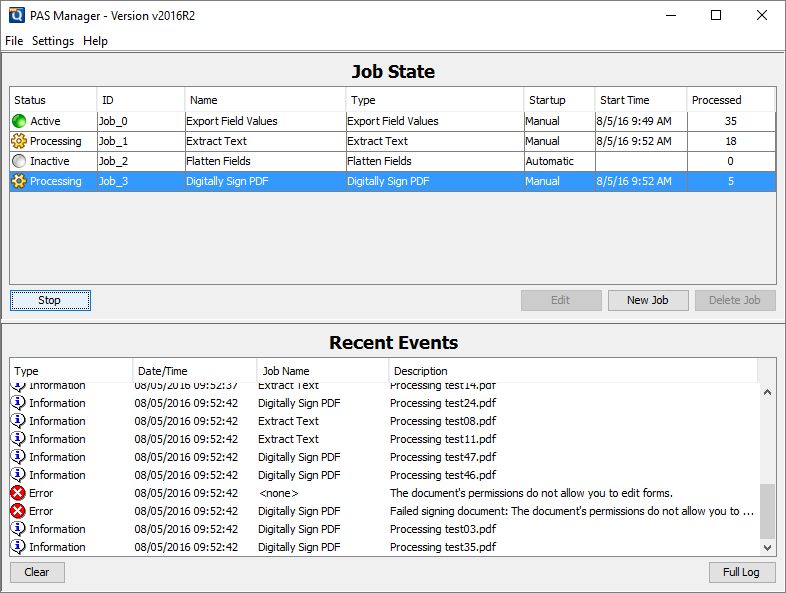Click the Edit button

coord(561,300)
